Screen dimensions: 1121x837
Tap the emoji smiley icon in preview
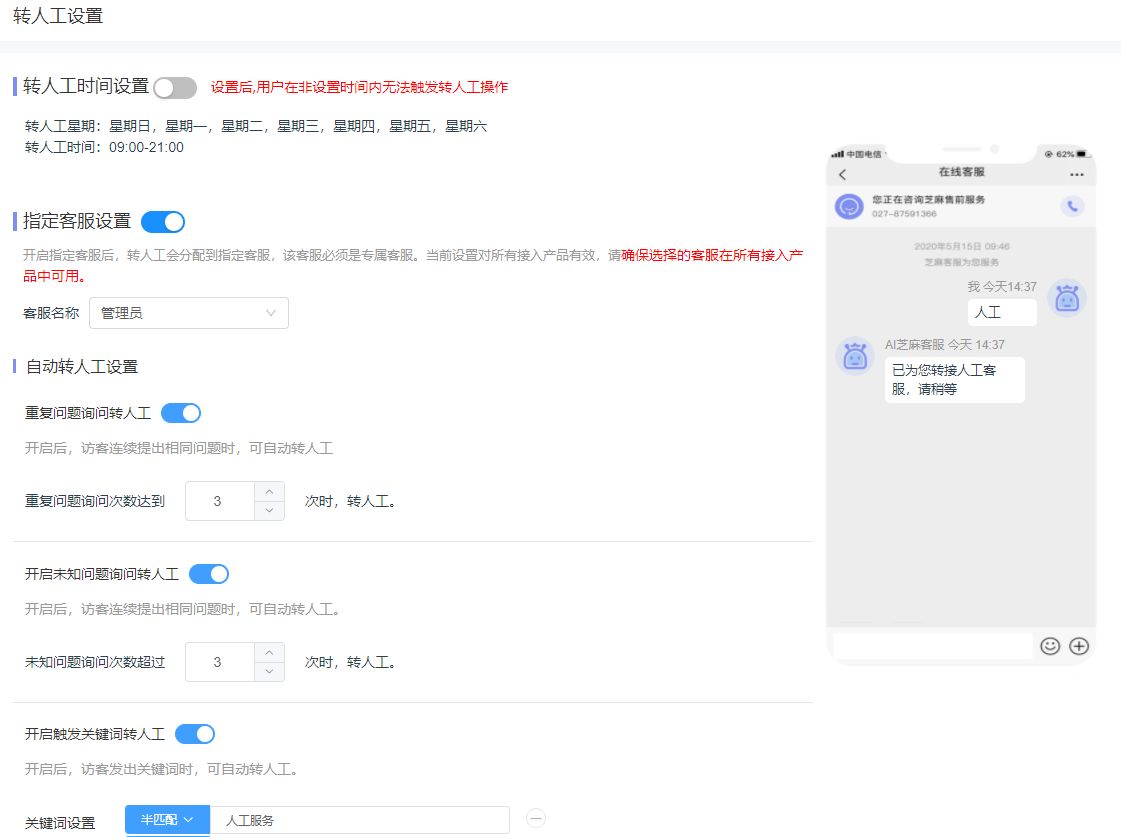pyautogui.click(x=1050, y=646)
